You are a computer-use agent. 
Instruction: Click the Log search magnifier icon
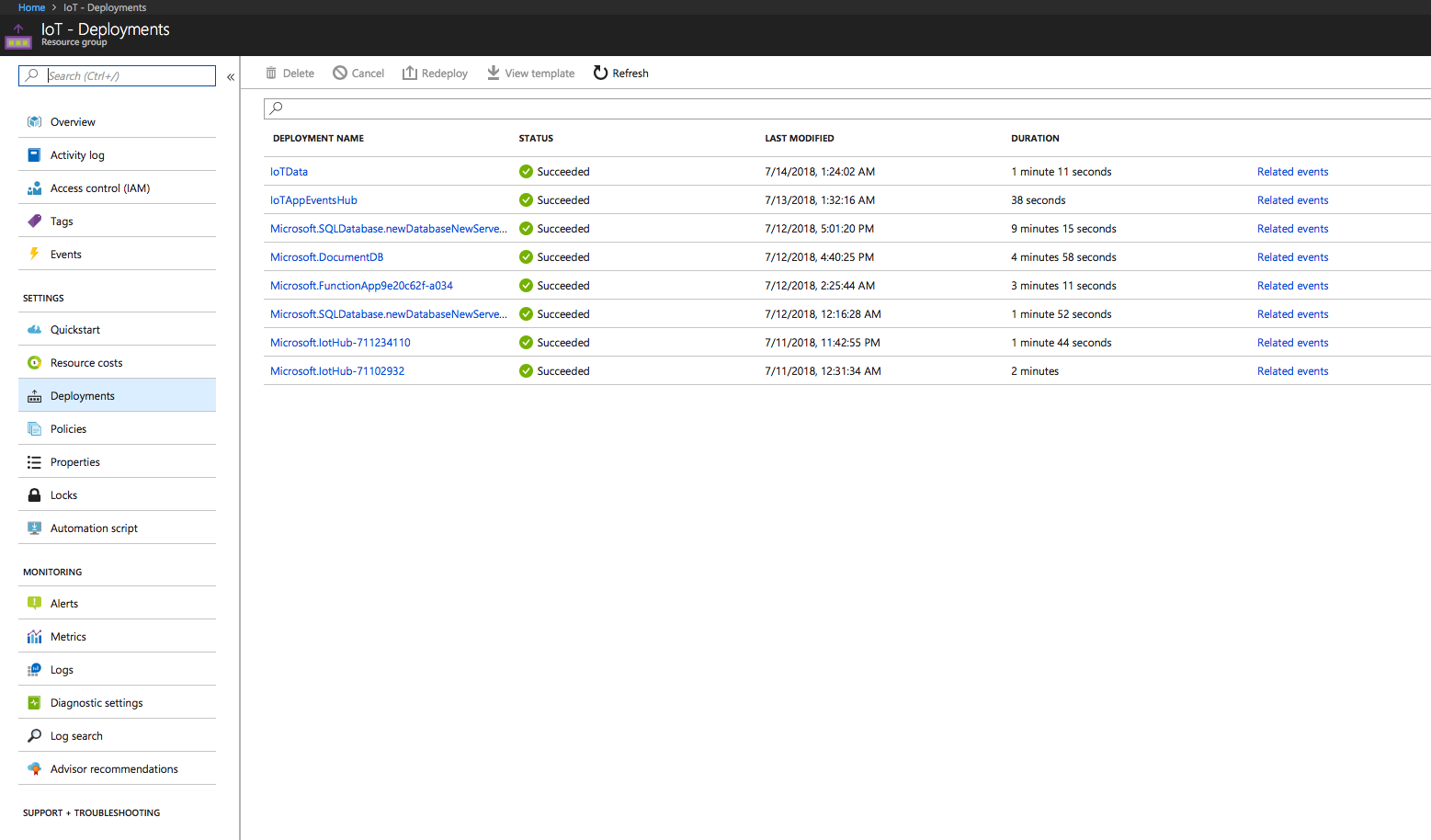coord(34,736)
